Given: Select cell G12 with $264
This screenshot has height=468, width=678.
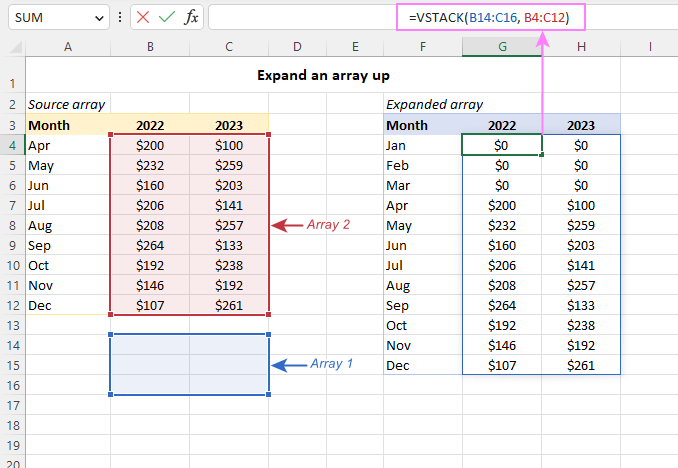Looking at the screenshot, I should point(502,305).
